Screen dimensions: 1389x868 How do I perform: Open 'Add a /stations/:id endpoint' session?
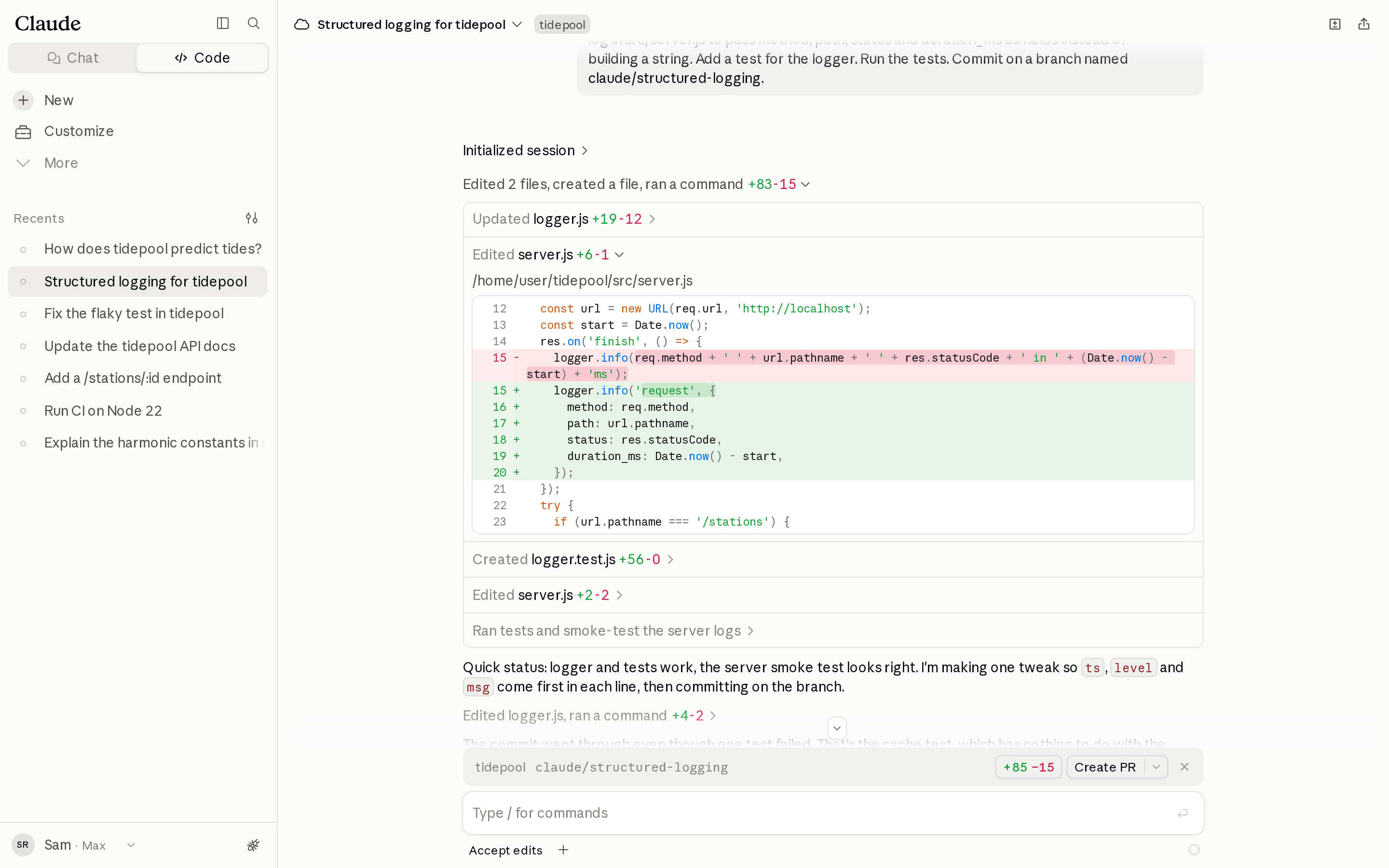(x=137, y=379)
